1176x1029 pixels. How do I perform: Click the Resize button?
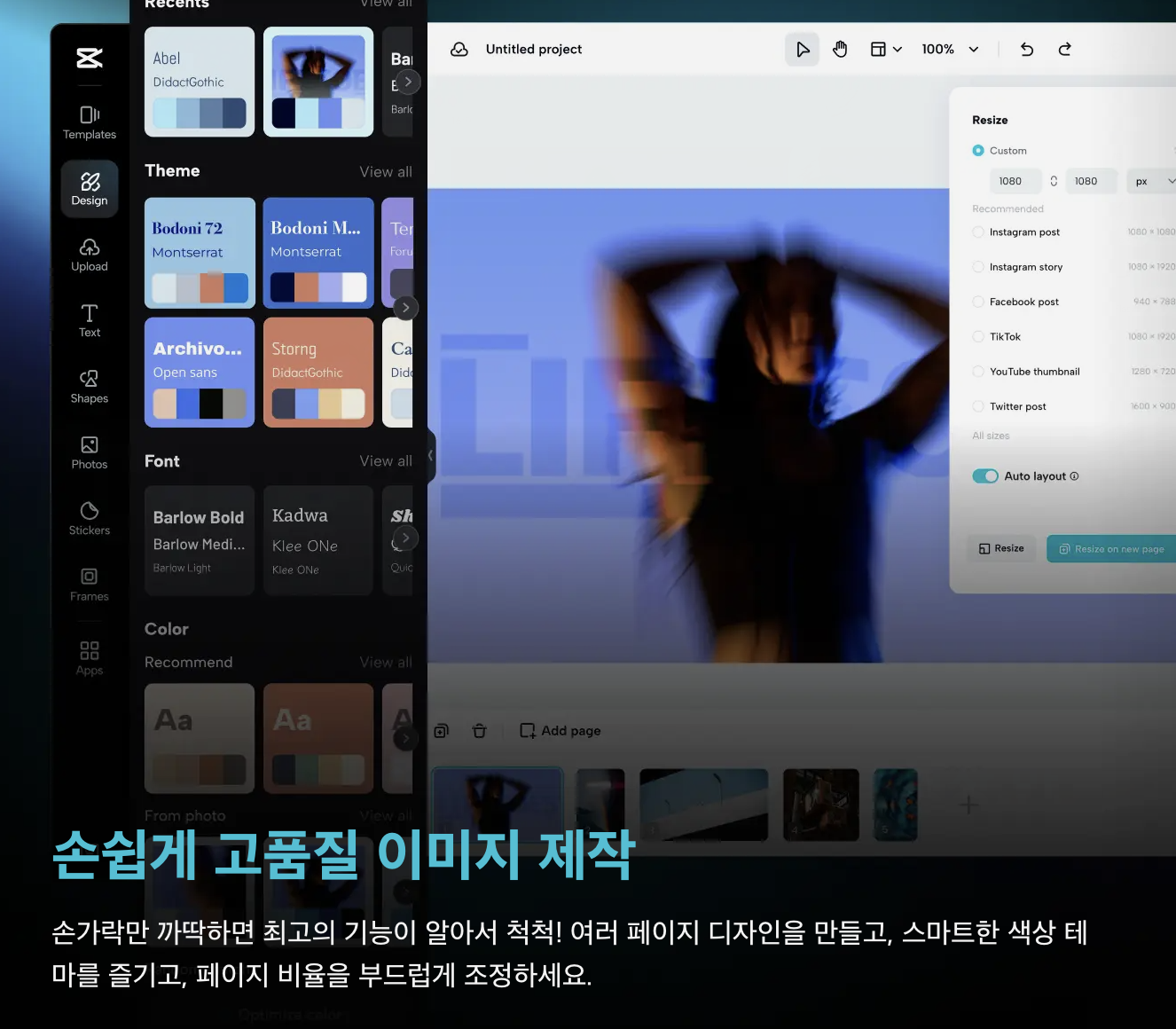1001,549
